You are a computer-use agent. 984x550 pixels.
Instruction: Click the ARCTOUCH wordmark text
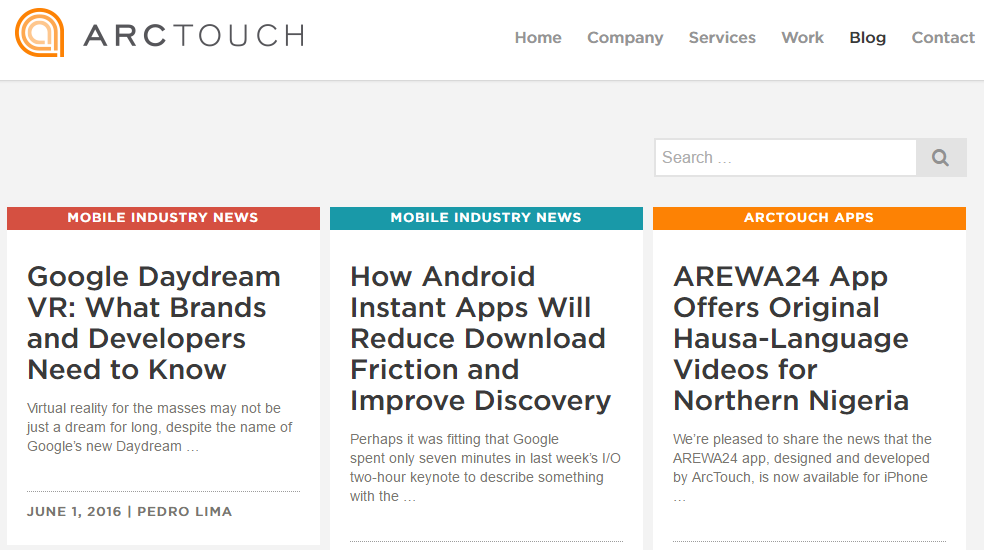click(194, 36)
